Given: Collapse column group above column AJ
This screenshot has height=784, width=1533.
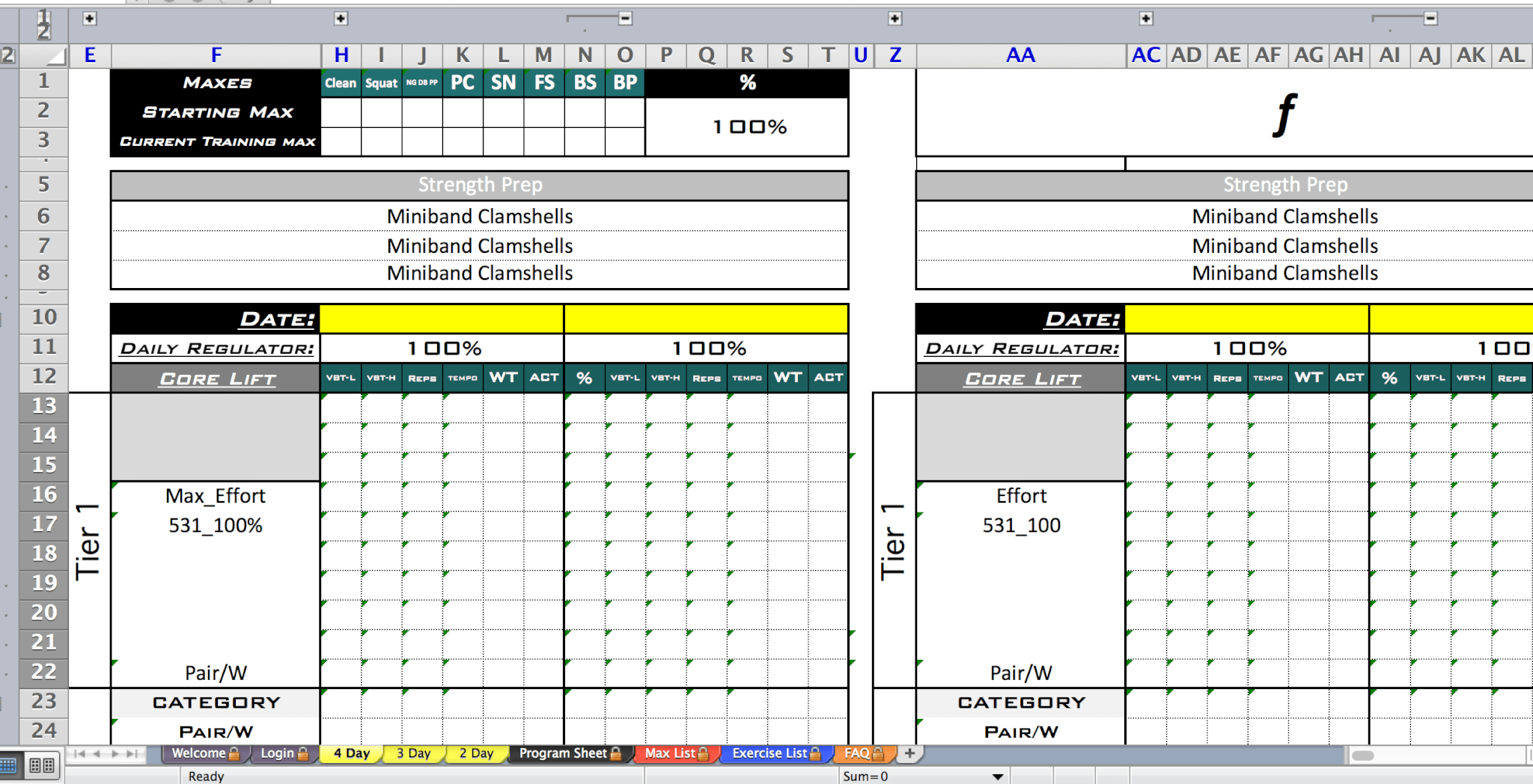Looking at the screenshot, I should [1430, 19].
